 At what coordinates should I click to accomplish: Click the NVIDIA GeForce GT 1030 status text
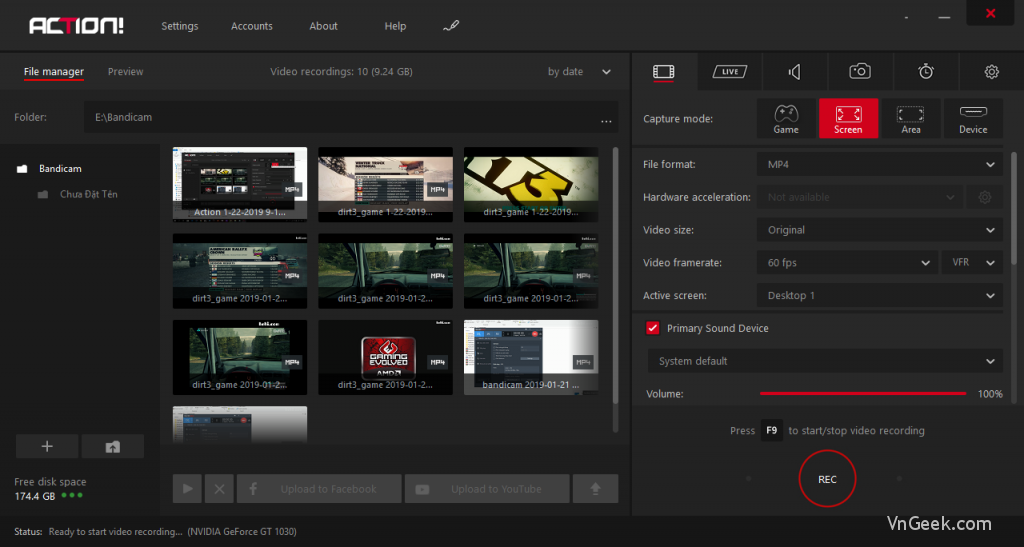coord(242,531)
